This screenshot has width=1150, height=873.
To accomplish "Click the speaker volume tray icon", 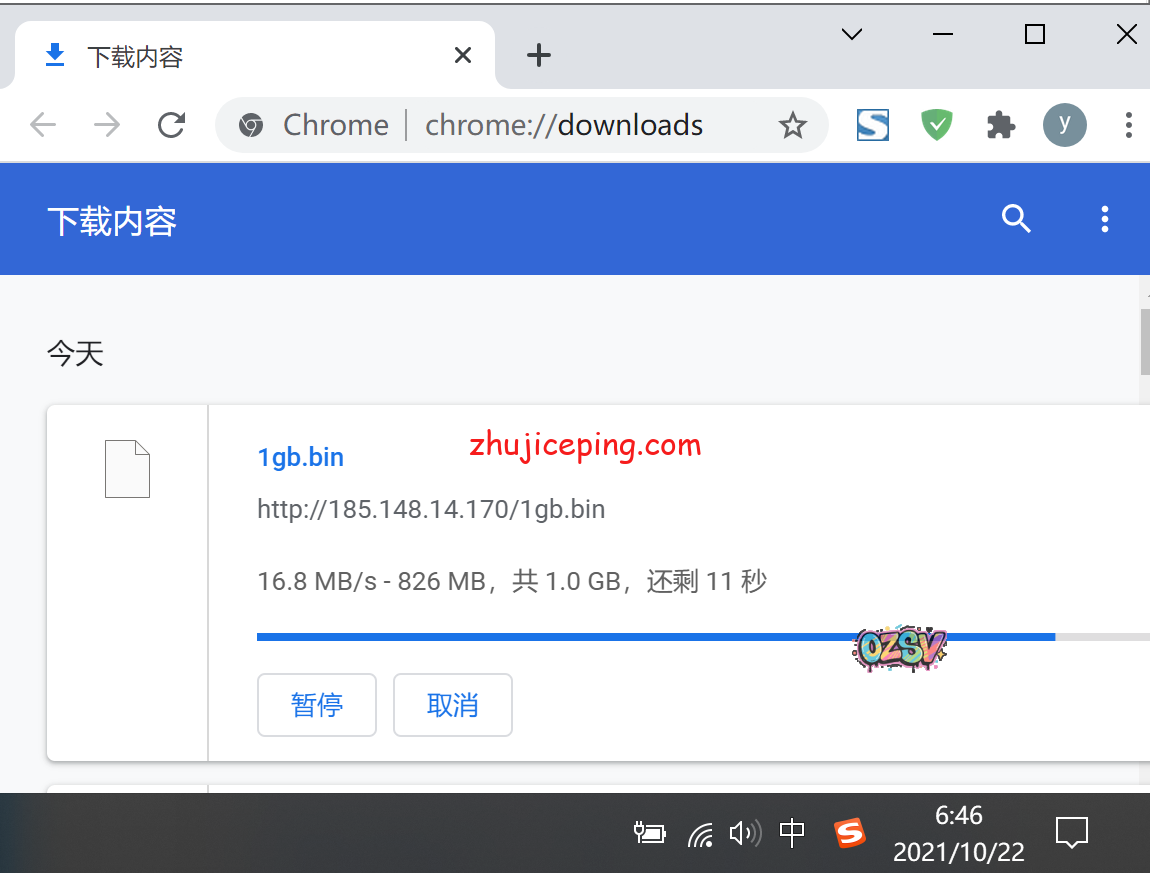I will pyautogui.click(x=744, y=832).
